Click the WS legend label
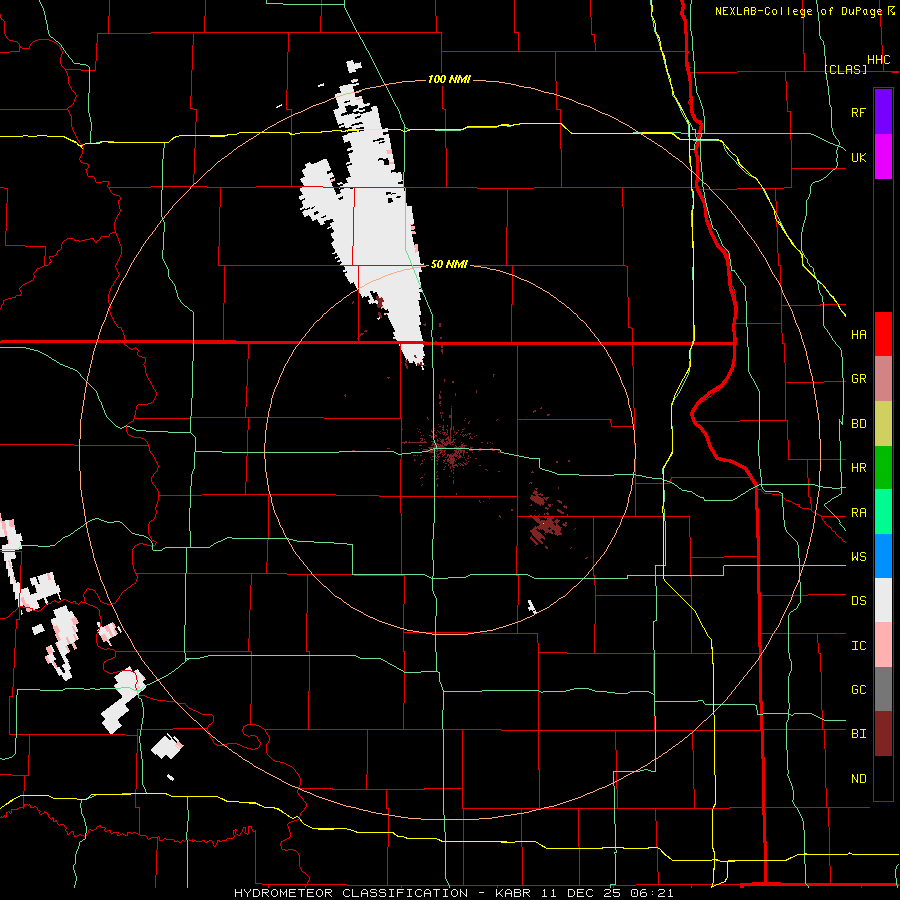The image size is (900, 900). click(858, 557)
